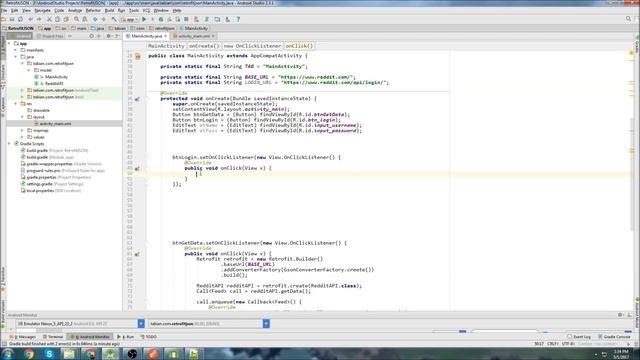The image size is (640, 360).
Task: Open the Build menu
Action: tap(109, 10)
